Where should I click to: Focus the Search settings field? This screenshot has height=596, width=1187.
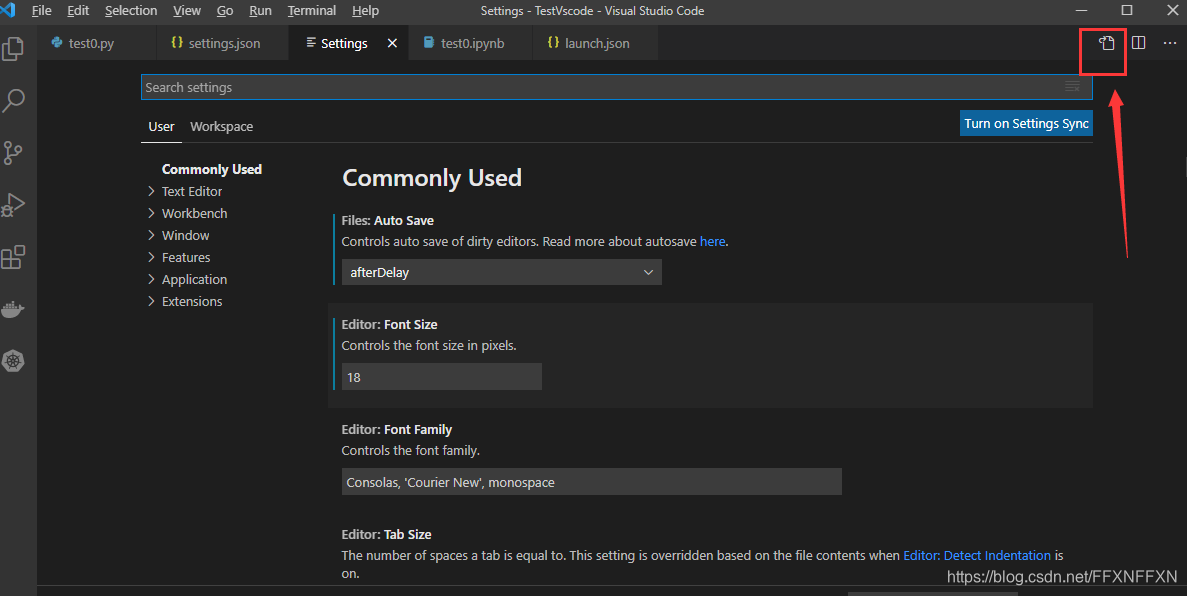(x=616, y=87)
